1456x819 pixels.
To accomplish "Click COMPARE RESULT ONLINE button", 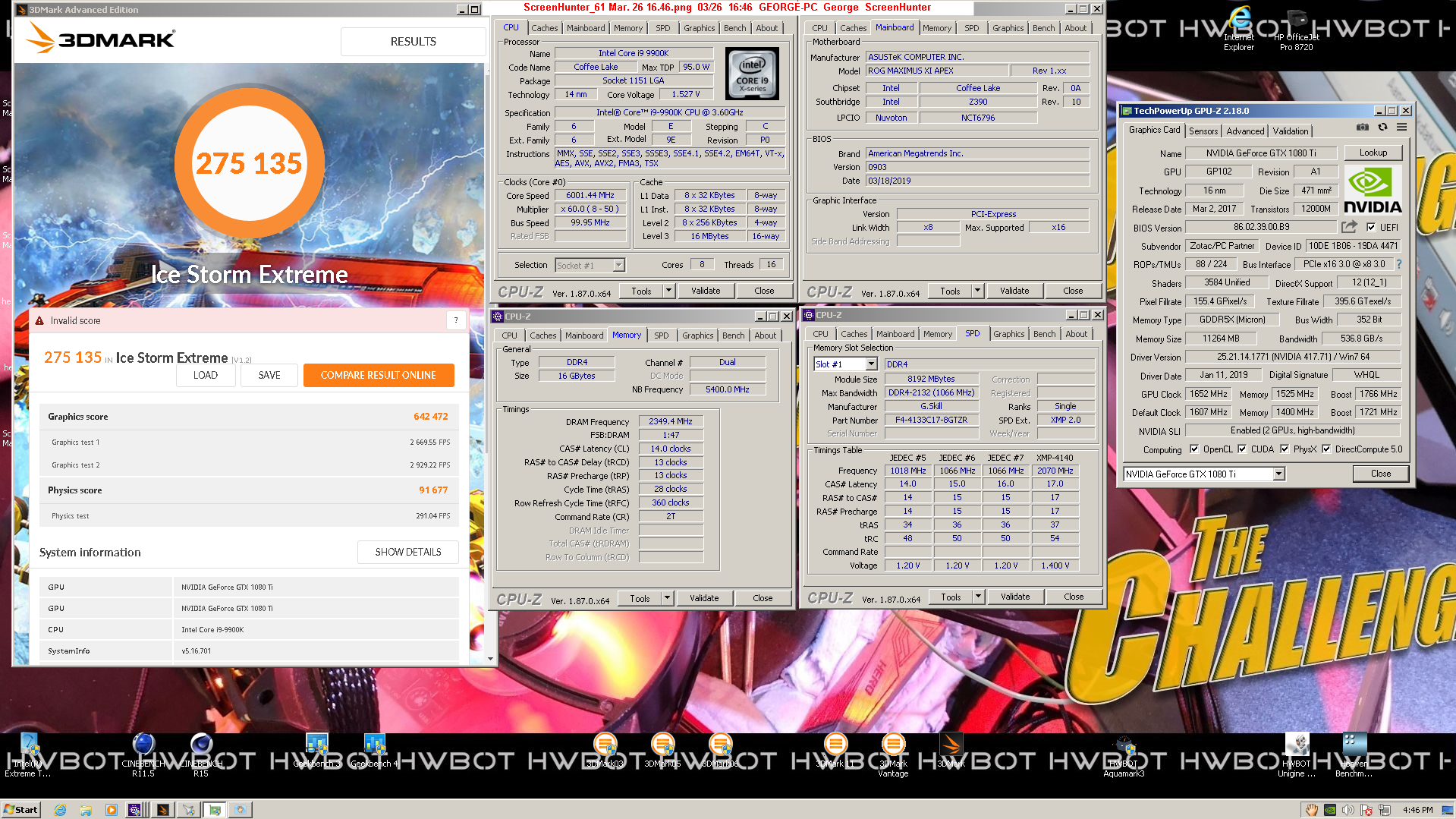I will 379,375.
